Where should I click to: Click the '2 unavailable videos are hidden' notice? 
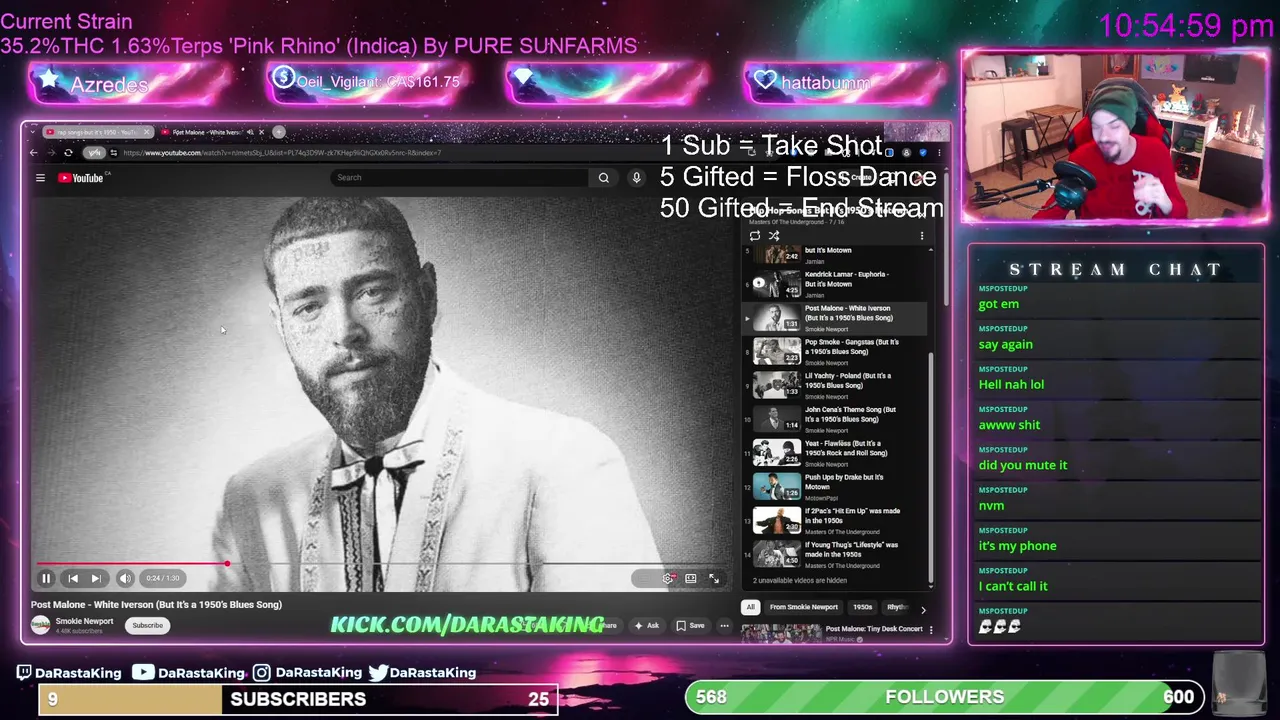(x=800, y=580)
